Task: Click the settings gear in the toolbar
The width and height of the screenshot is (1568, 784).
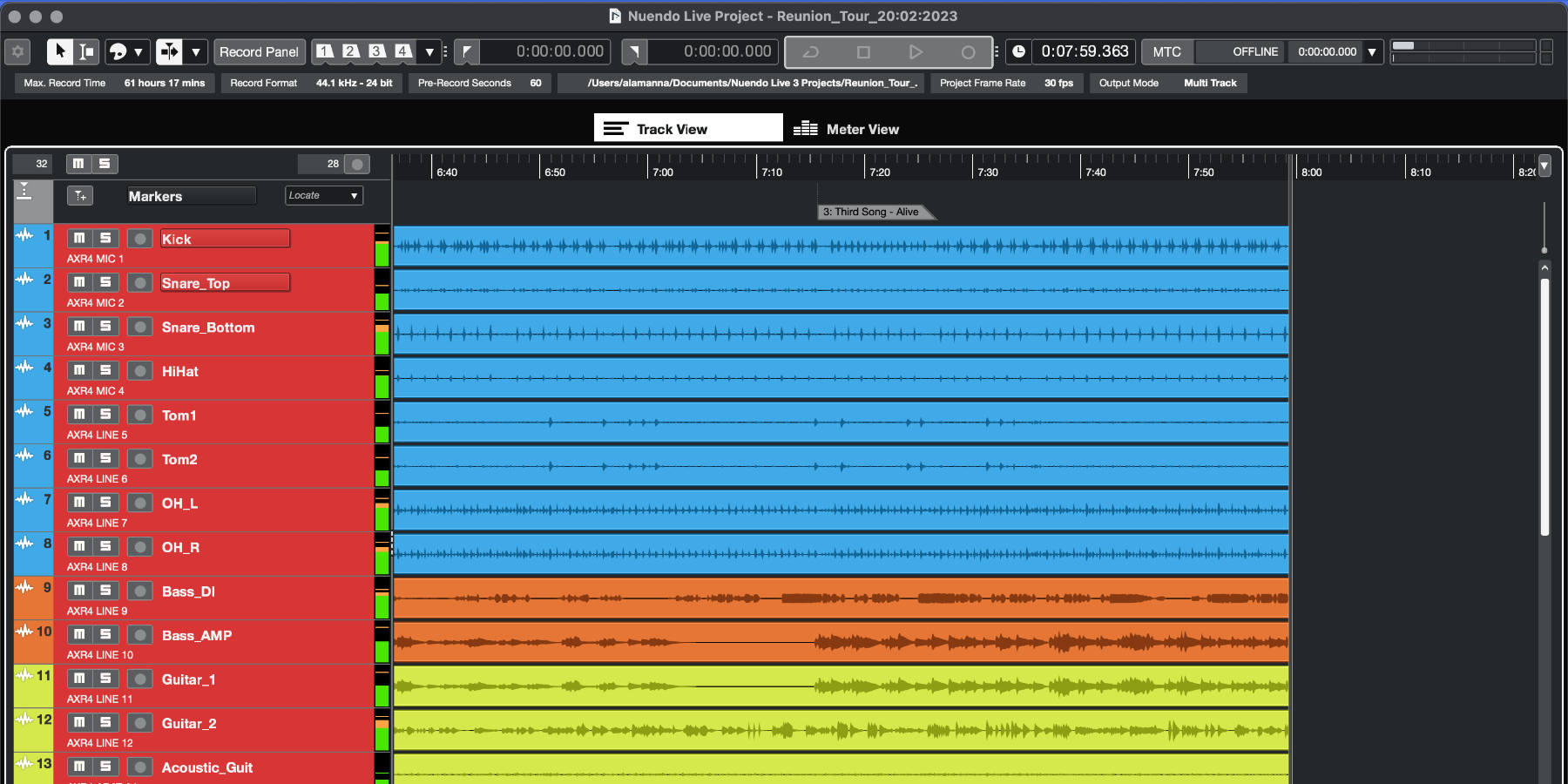Action: pyautogui.click(x=17, y=51)
